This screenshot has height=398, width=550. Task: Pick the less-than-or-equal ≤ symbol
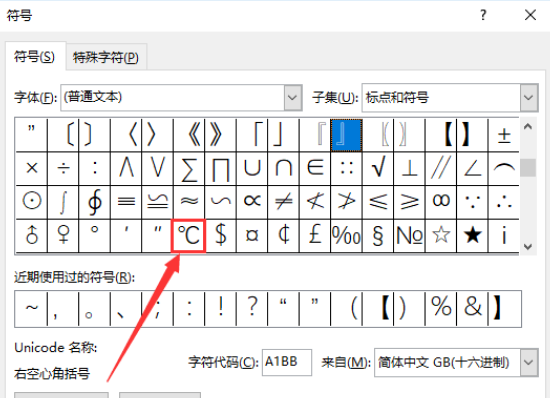coord(378,202)
